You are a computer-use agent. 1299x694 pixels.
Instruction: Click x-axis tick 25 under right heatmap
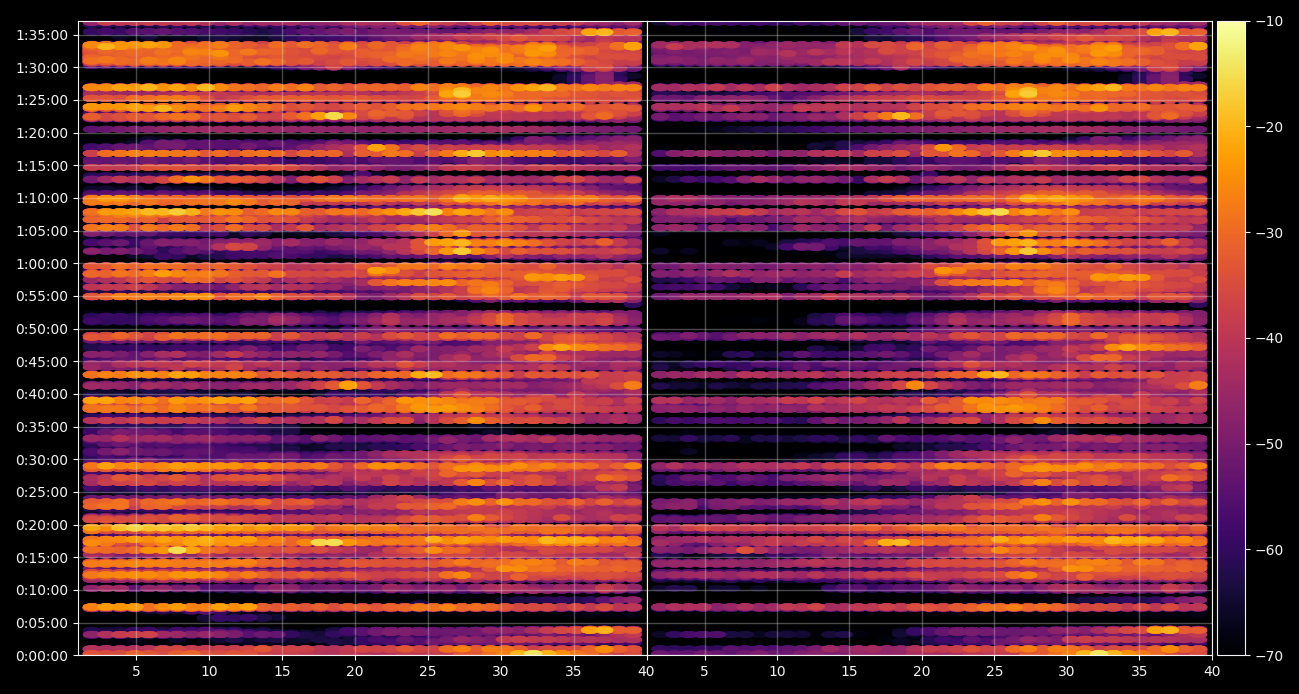pos(994,672)
